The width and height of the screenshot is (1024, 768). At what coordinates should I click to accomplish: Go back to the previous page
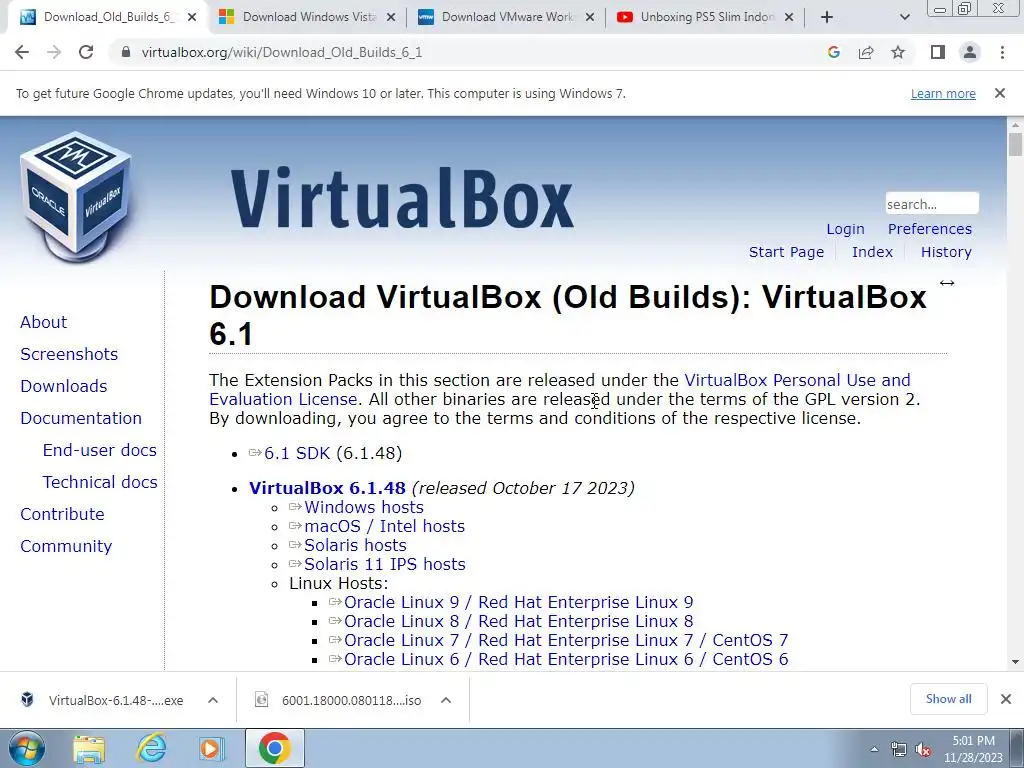[22, 52]
